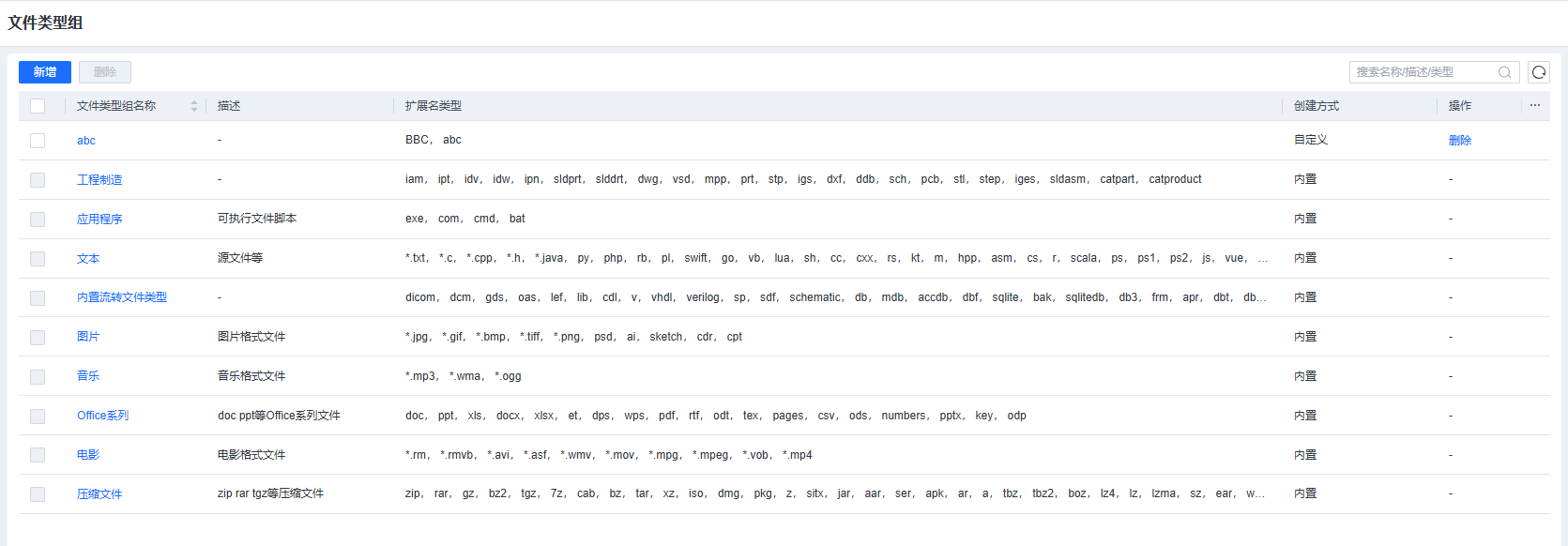Viewport: 1568px width, 546px height.
Task: Check the box for the abc row
Action: click(38, 141)
